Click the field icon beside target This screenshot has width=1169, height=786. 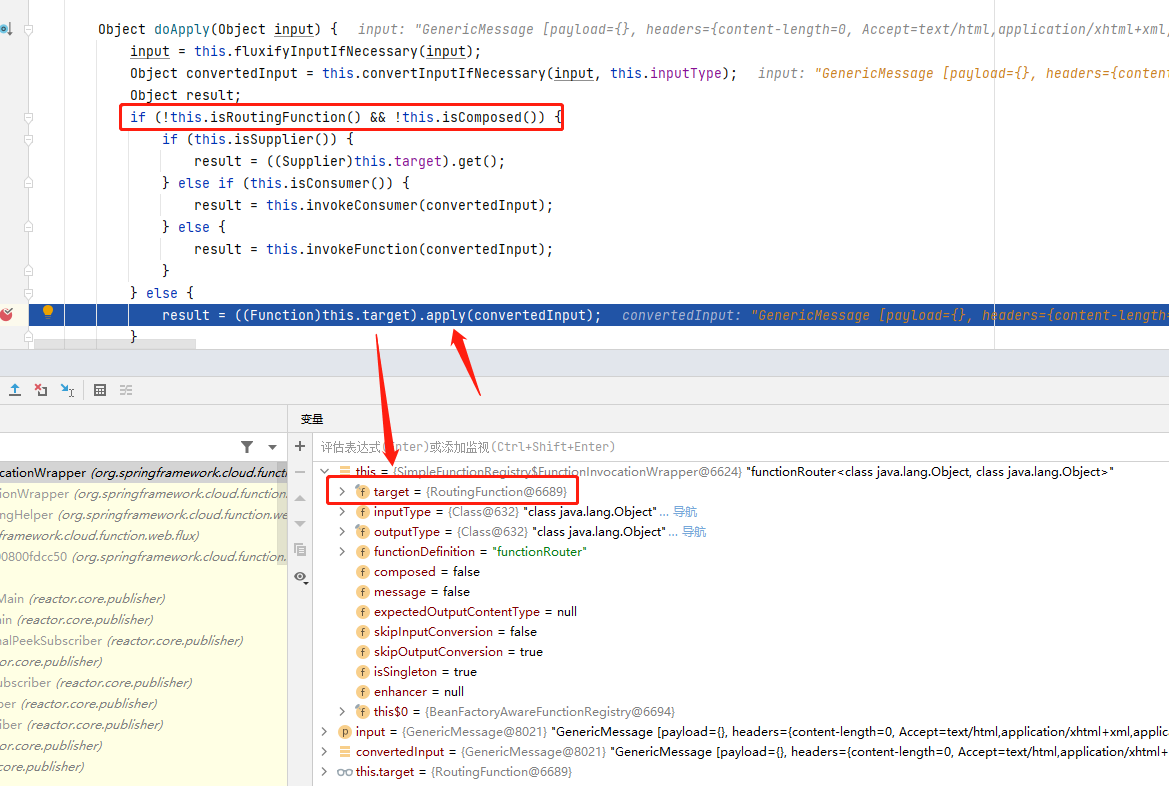[x=362, y=491]
